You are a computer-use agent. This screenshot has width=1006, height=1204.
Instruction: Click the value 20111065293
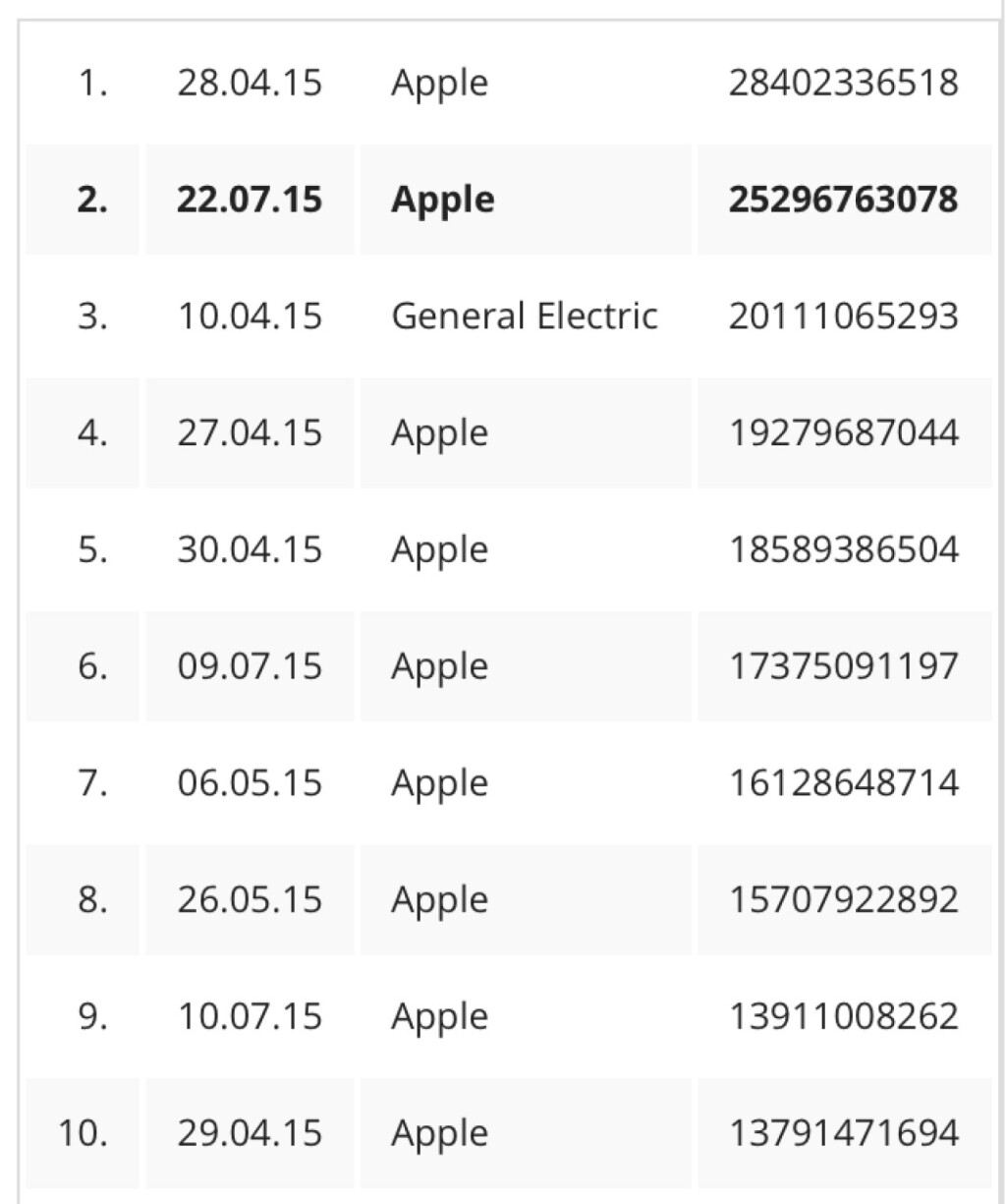click(x=843, y=316)
